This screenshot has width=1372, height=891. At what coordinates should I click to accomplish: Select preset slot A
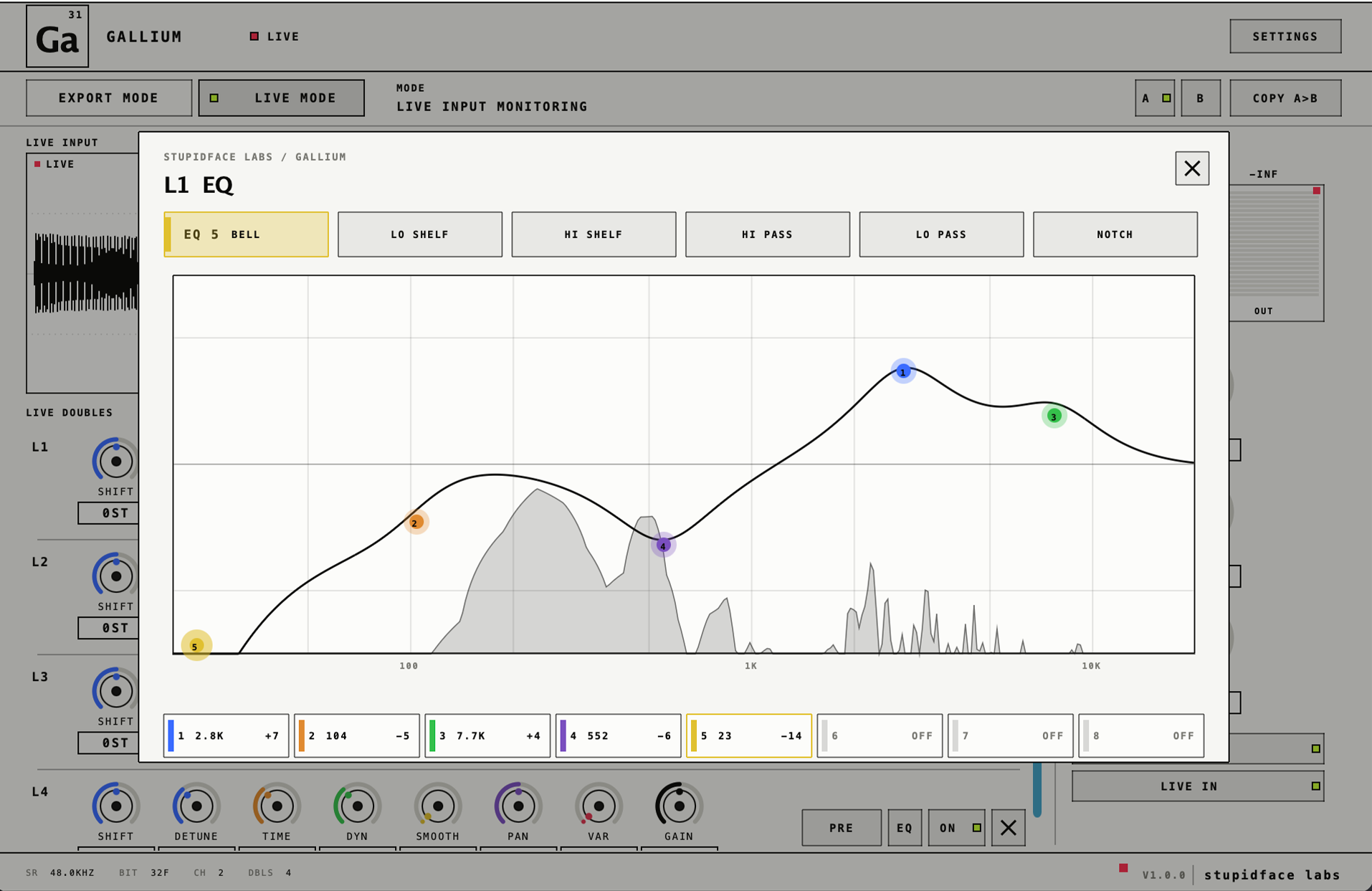pos(1155,98)
